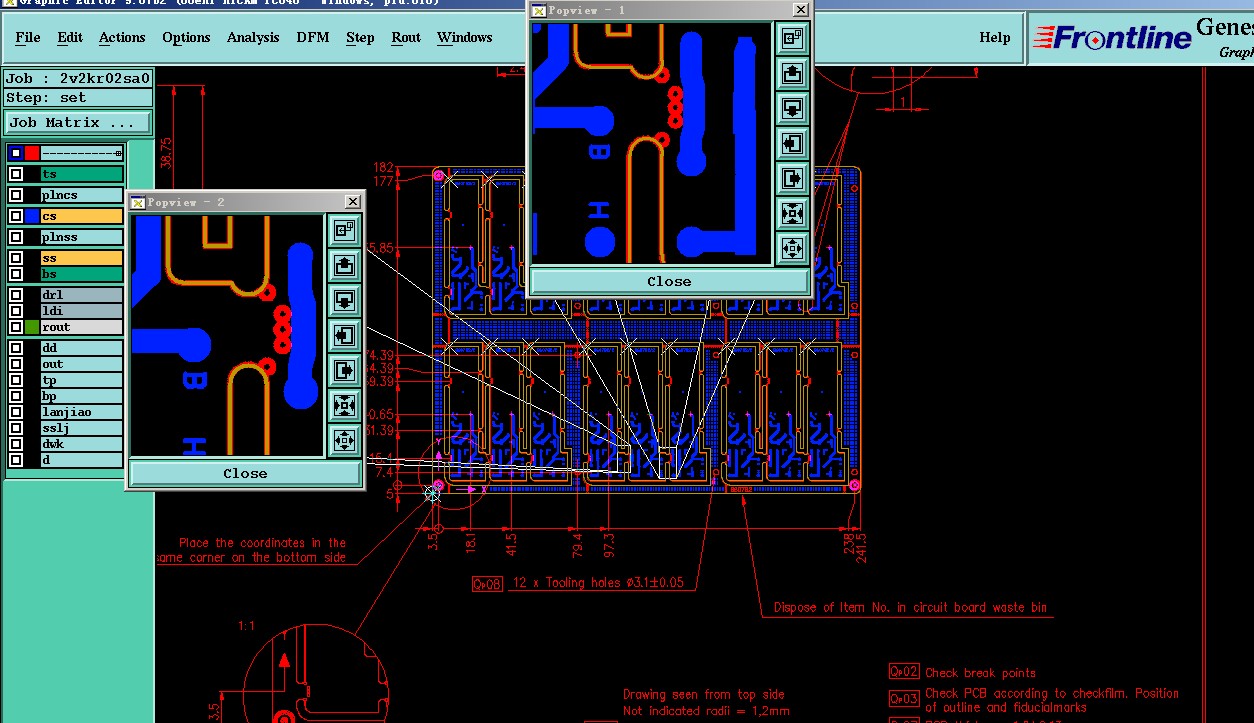Zoom in using Popview - 1 inward-arrows icon
This screenshot has height=723, width=1254.
pyautogui.click(x=792, y=213)
